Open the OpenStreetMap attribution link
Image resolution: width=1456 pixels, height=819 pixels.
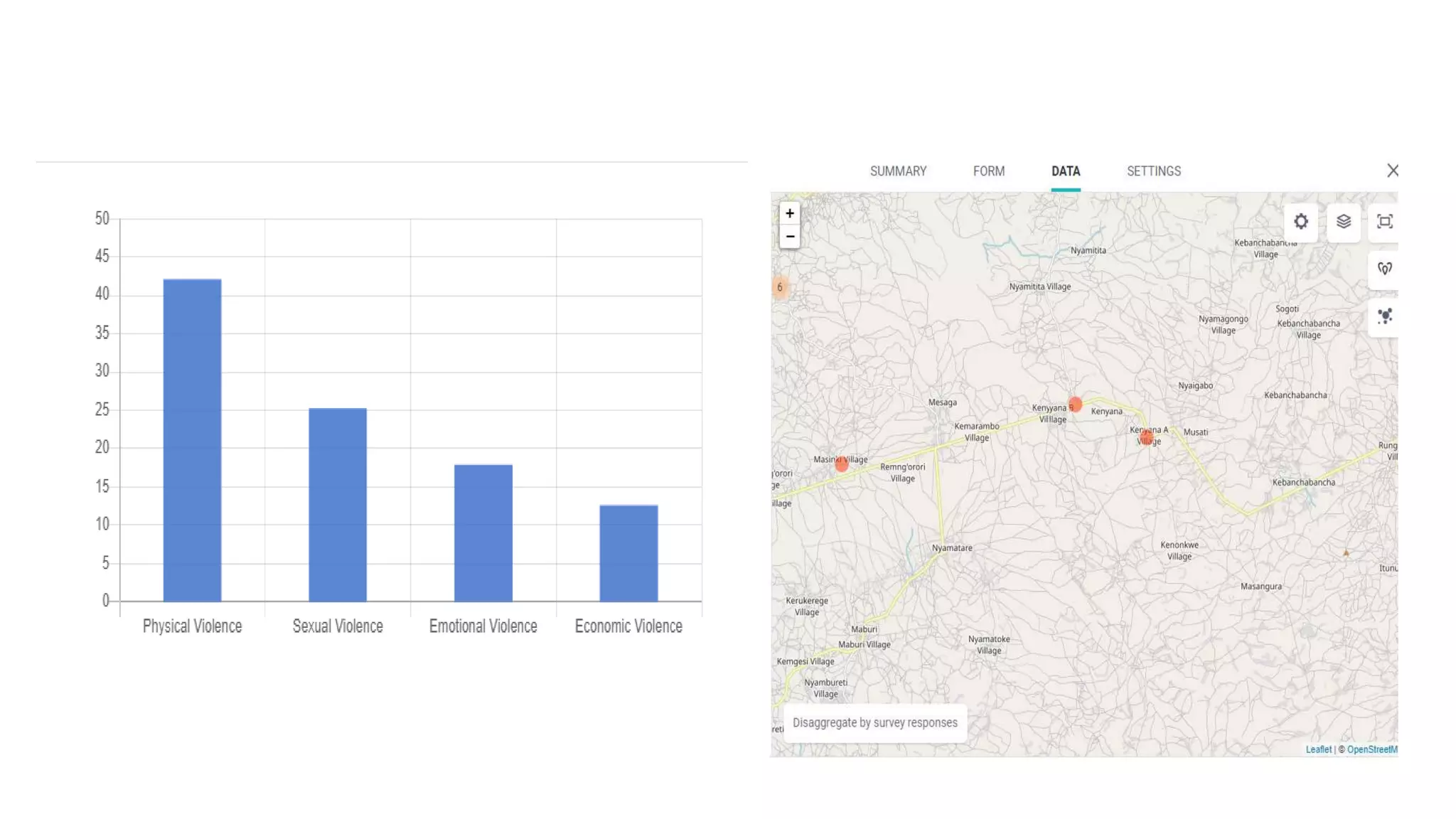[1371, 749]
